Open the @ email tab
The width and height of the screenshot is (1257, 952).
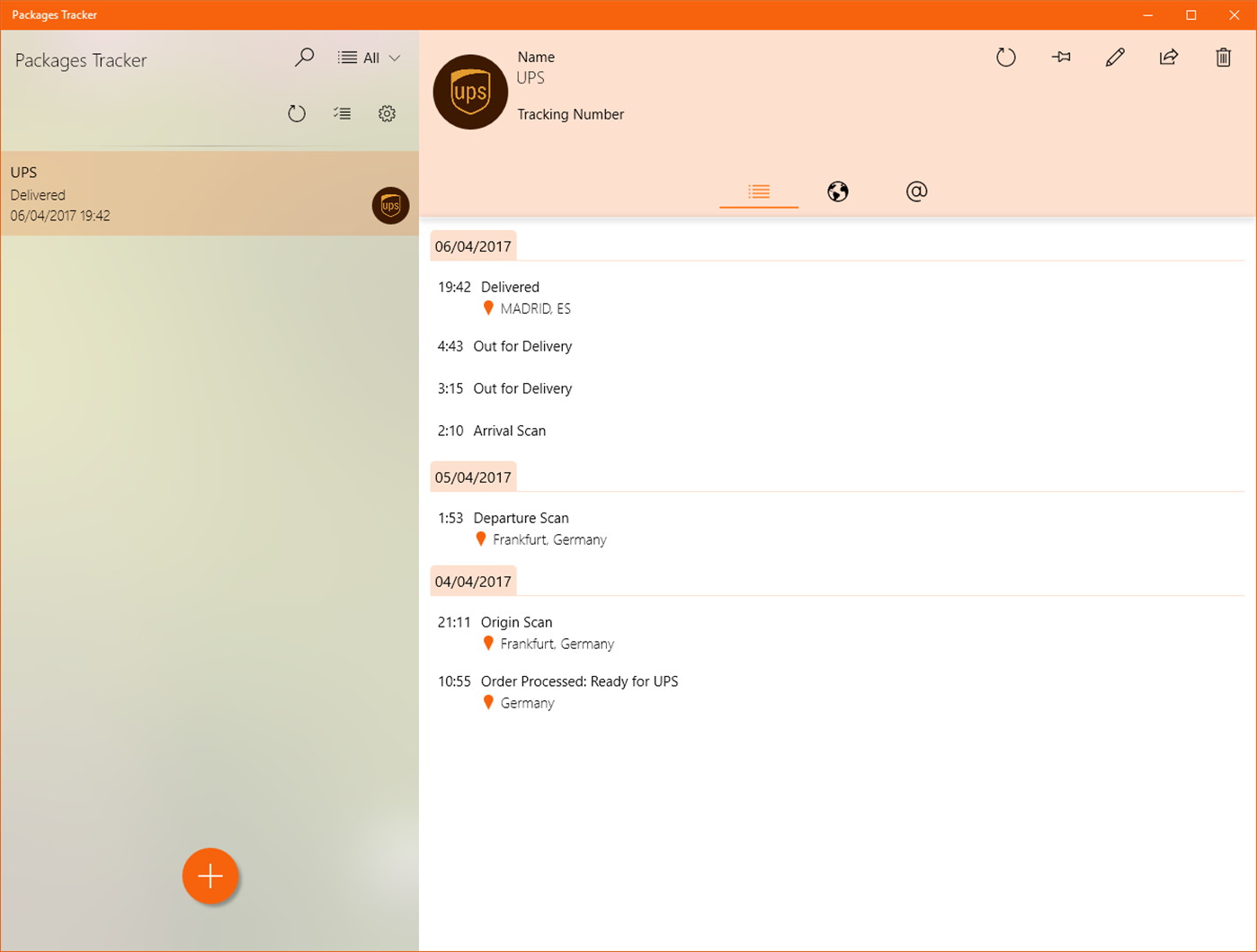click(916, 191)
